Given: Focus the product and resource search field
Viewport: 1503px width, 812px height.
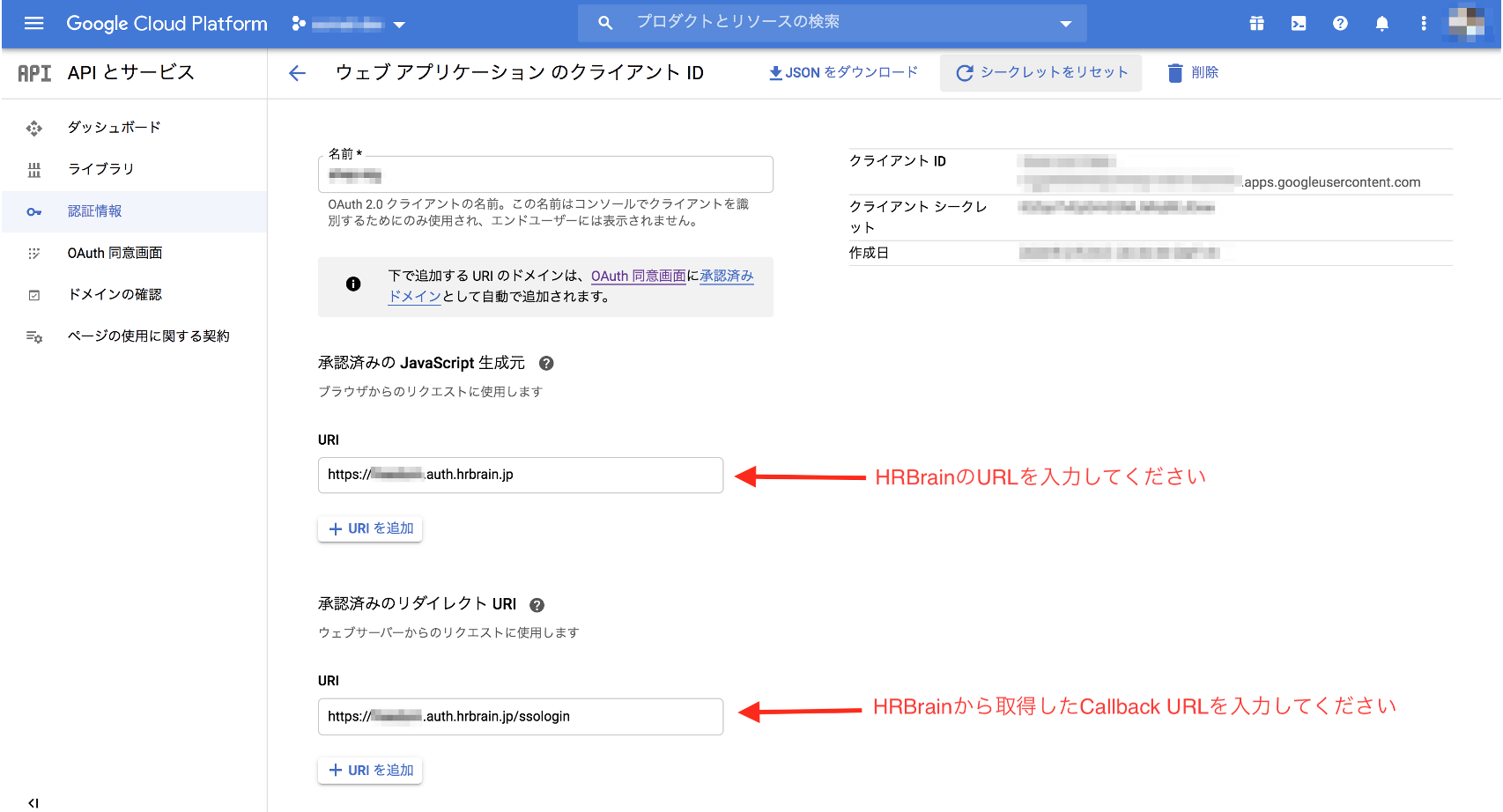Looking at the screenshot, I should (832, 23).
